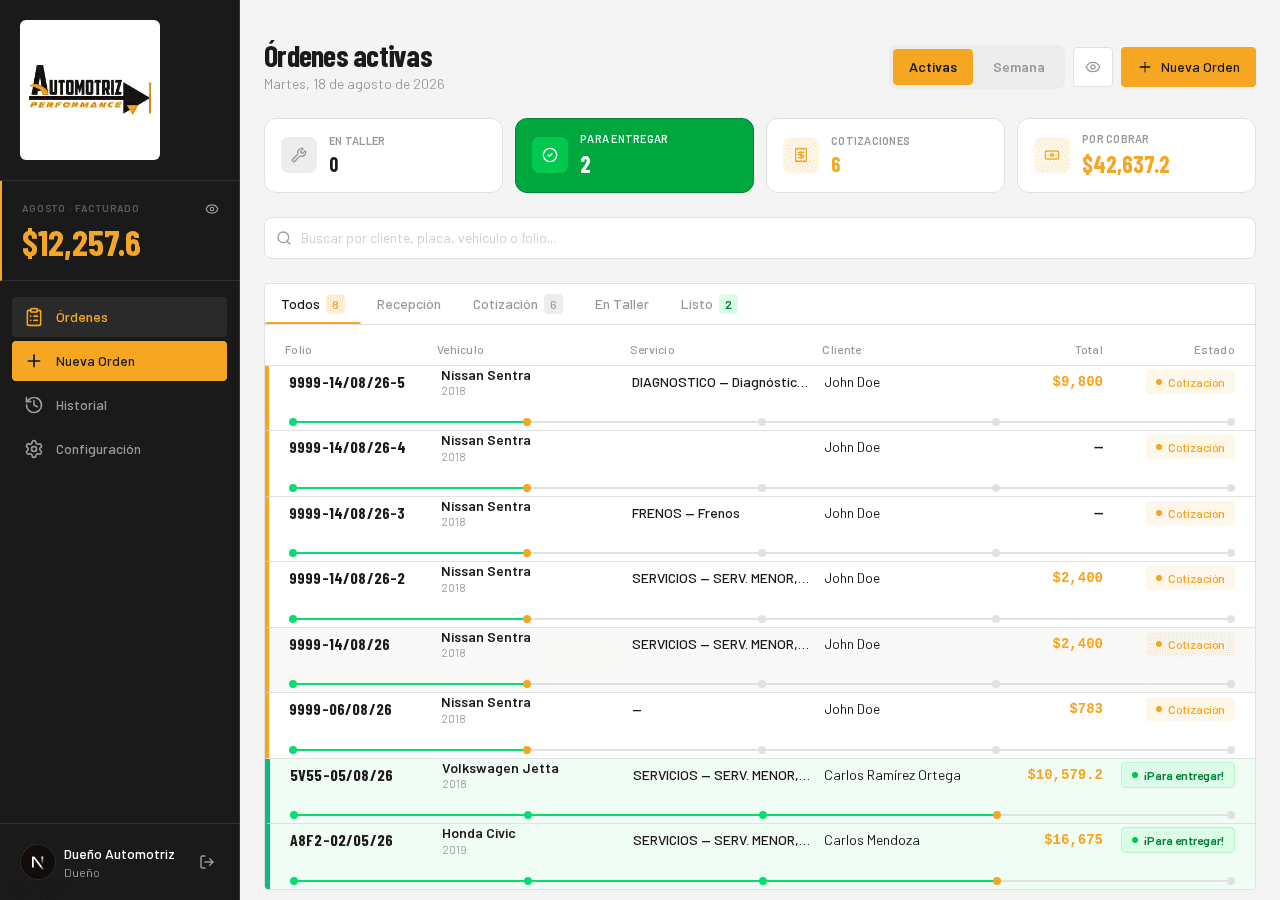Select the Todos tab
This screenshot has height=900, width=1280.
click(x=313, y=304)
